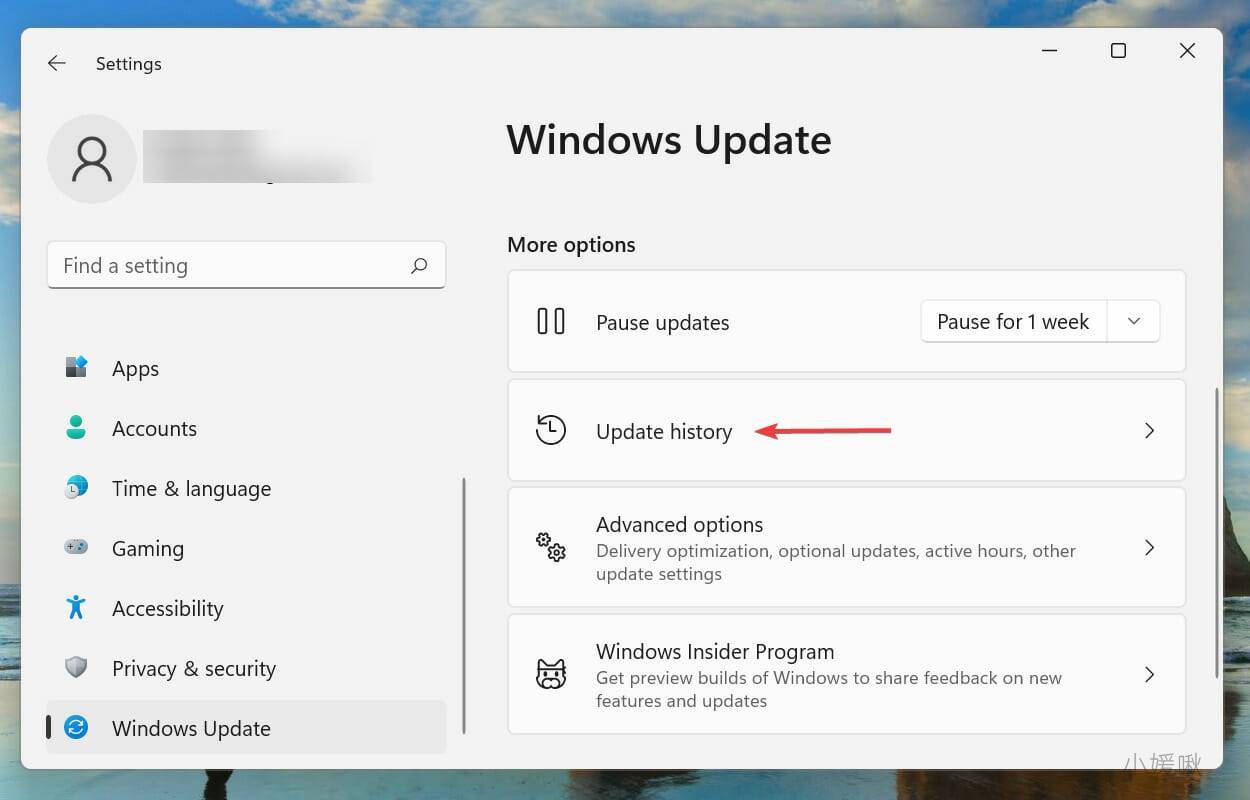
Task: Click the Pause for 1 week button
Action: tap(1012, 321)
